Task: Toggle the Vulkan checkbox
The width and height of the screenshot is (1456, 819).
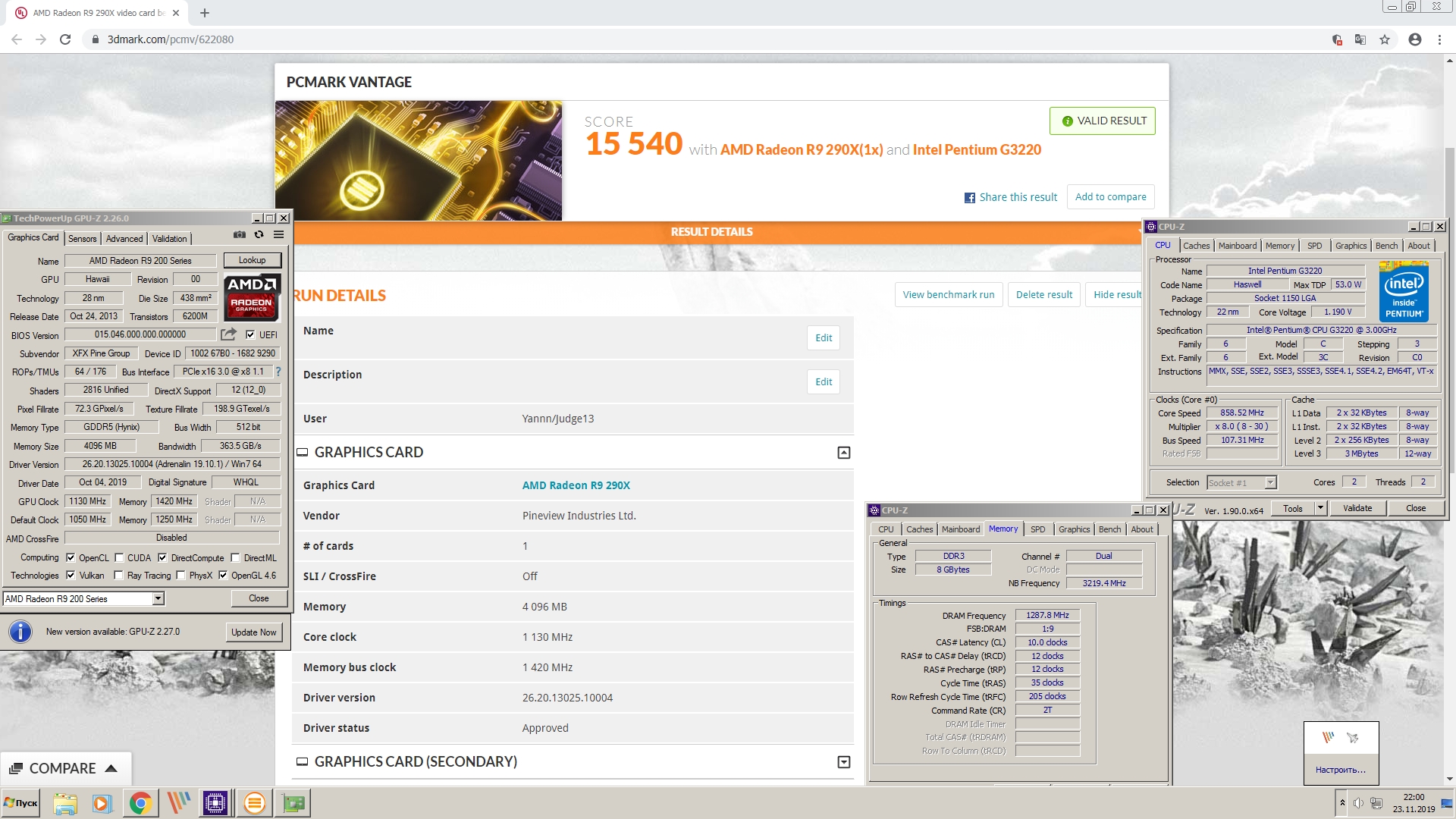Action: [x=71, y=576]
